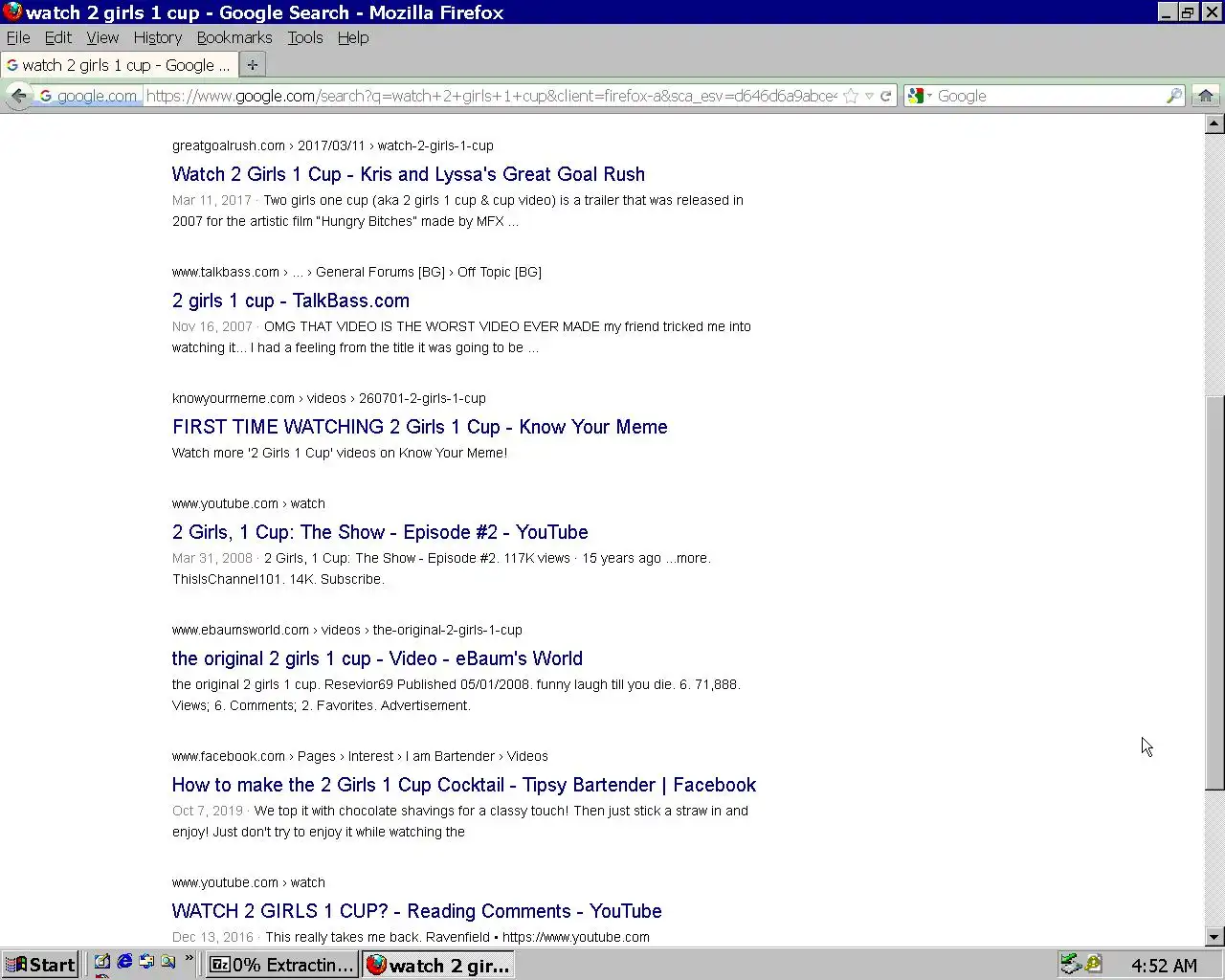Go to the Firefox home page icon
The width and height of the screenshot is (1225, 980).
coord(1206,96)
